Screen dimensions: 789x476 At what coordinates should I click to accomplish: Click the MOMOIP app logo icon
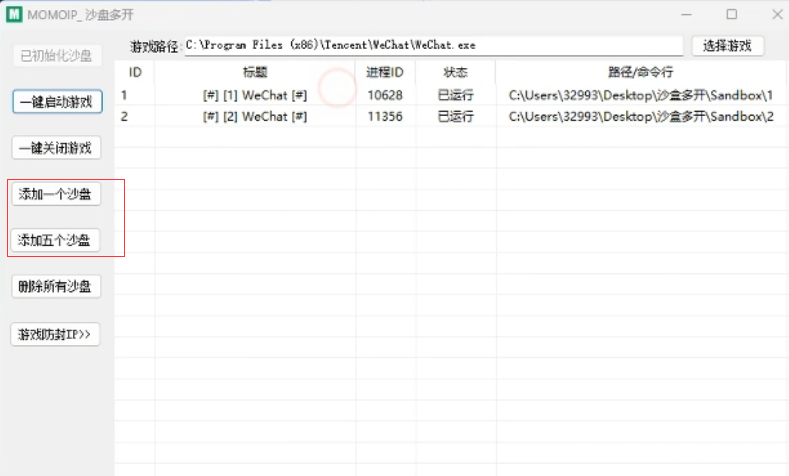[x=15, y=14]
